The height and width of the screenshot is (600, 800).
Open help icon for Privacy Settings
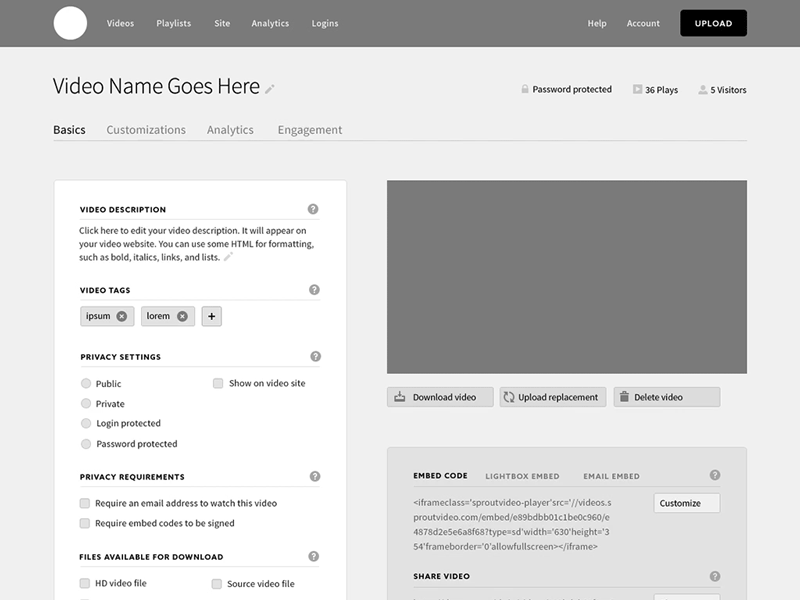tap(315, 356)
